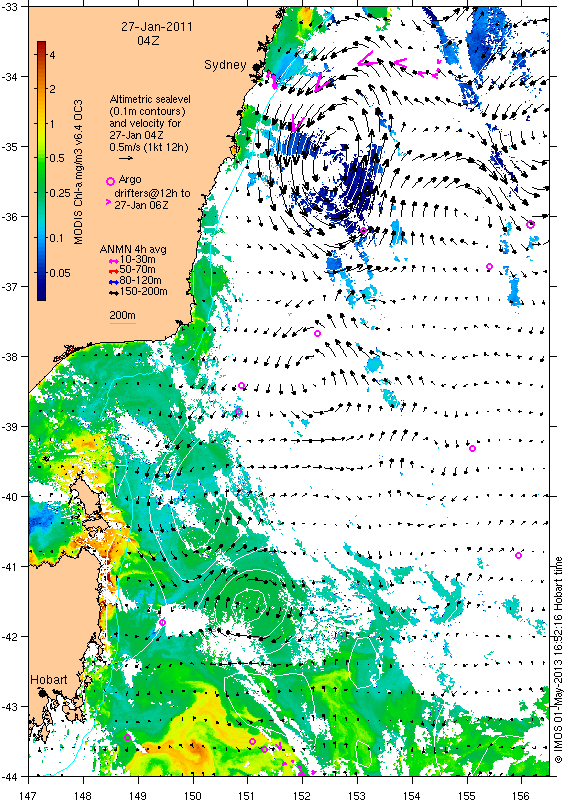Click the date text 27-Jan-2011

point(157,27)
